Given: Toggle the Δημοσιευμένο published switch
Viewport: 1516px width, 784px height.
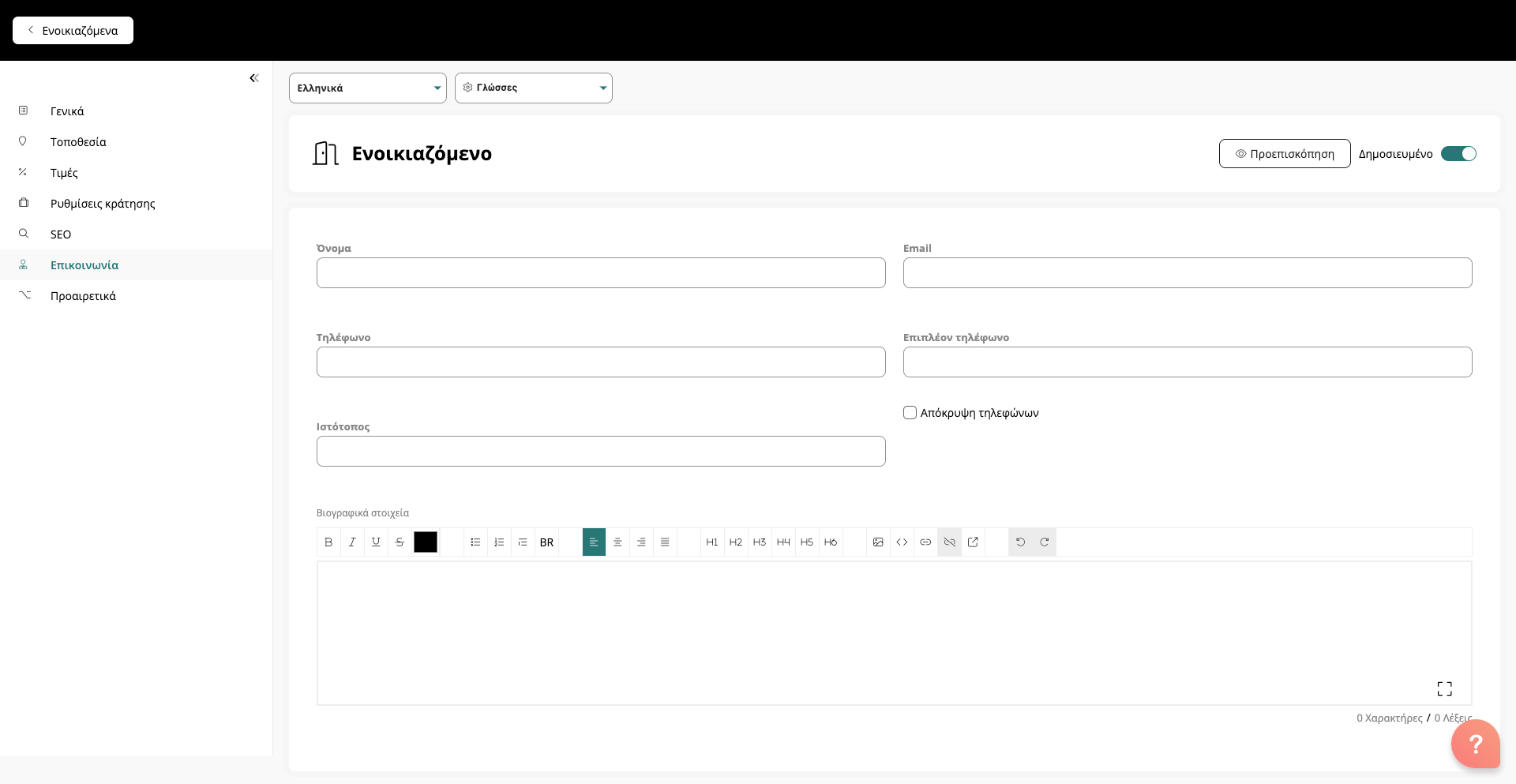Looking at the screenshot, I should pos(1458,154).
